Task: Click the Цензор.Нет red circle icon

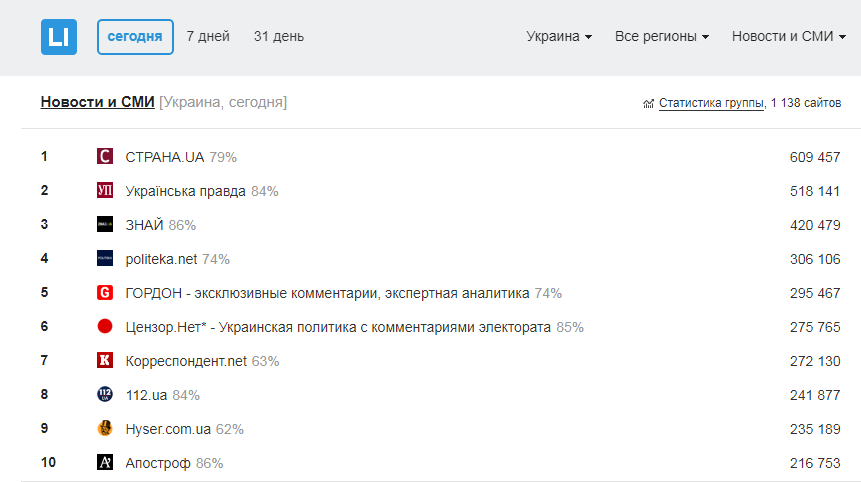Action: (x=105, y=327)
